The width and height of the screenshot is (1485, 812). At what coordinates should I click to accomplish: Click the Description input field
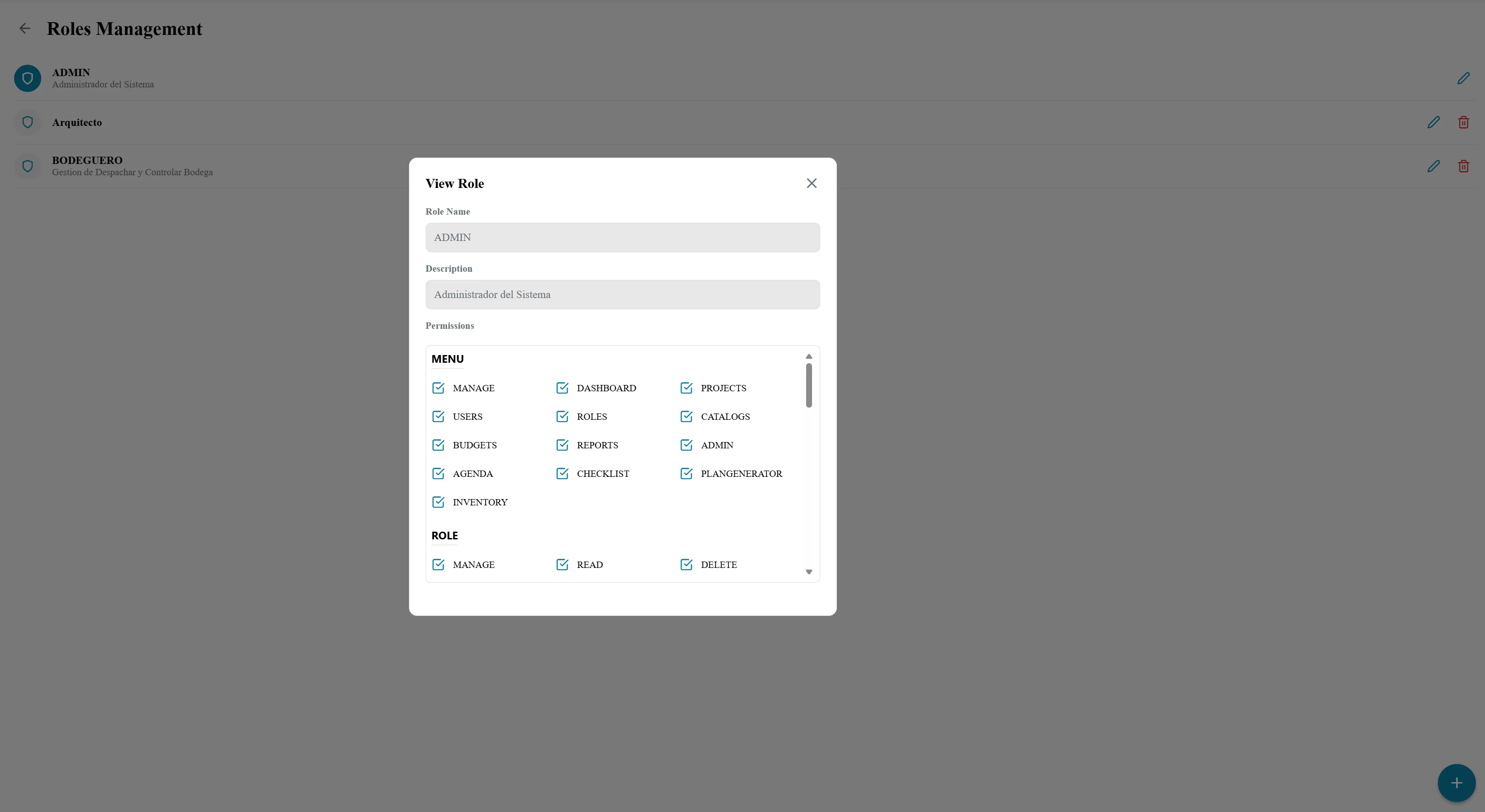[x=623, y=294]
